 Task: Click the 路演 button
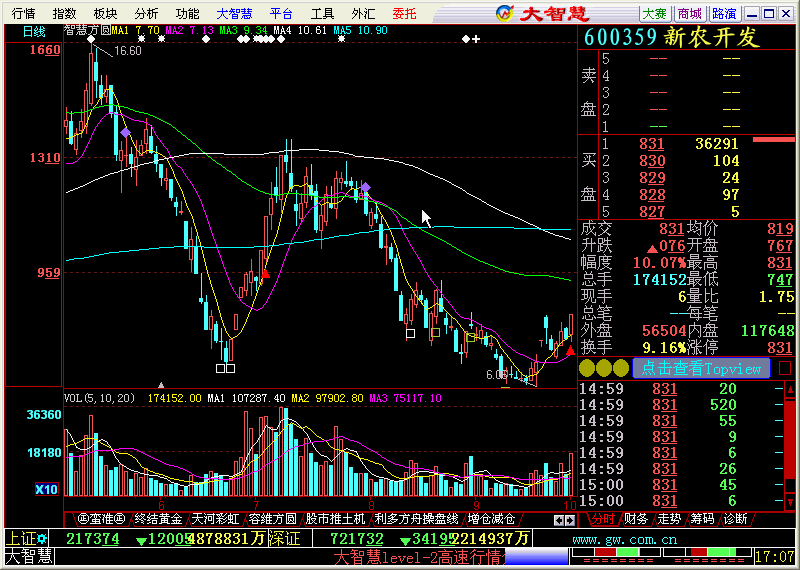pyautogui.click(x=724, y=14)
